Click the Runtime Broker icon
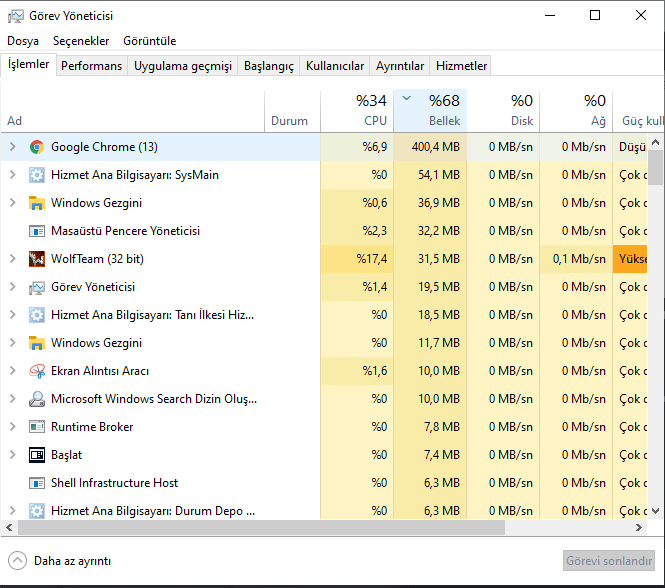 click(37, 427)
